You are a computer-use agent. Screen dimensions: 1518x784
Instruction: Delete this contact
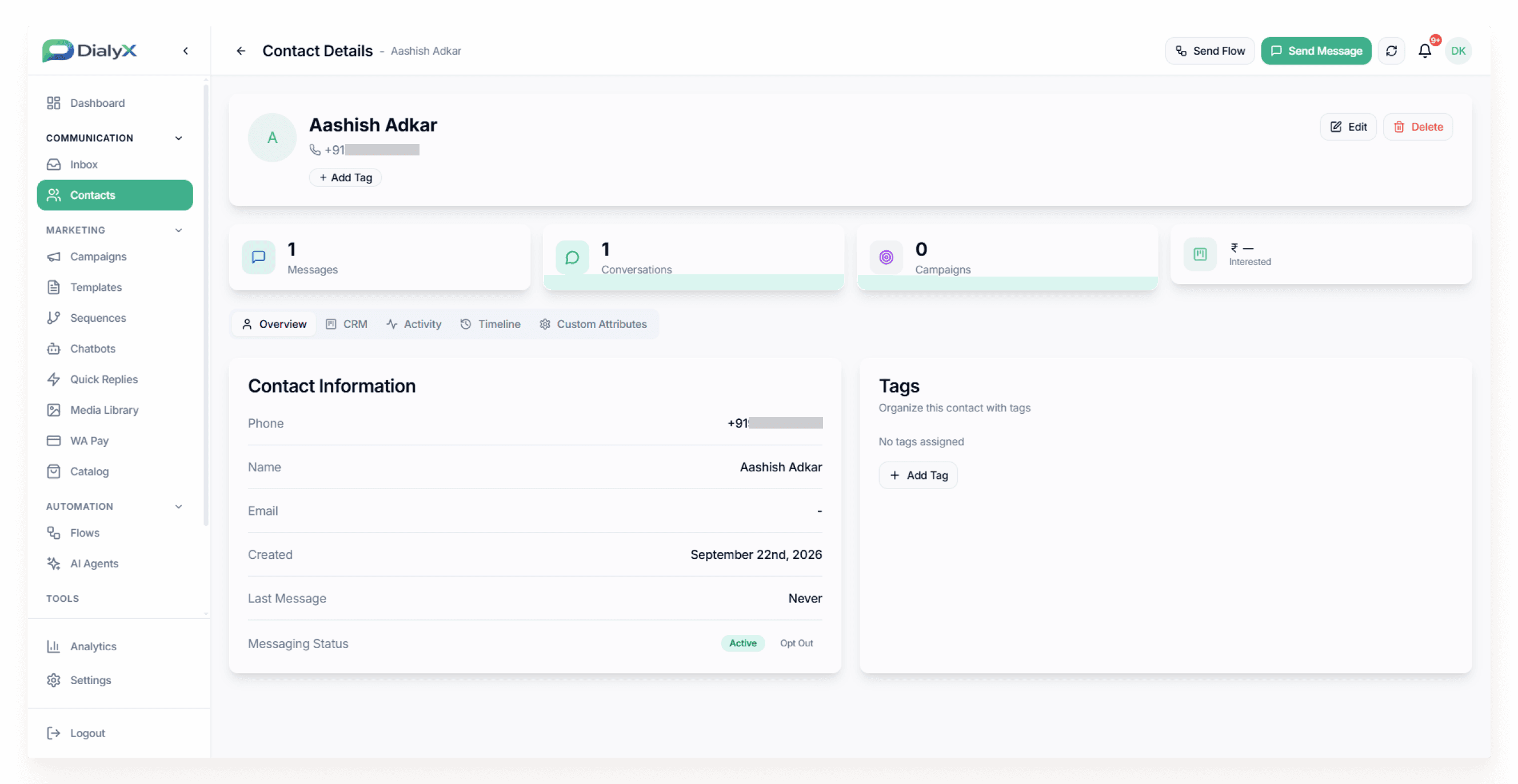pyautogui.click(x=1418, y=127)
